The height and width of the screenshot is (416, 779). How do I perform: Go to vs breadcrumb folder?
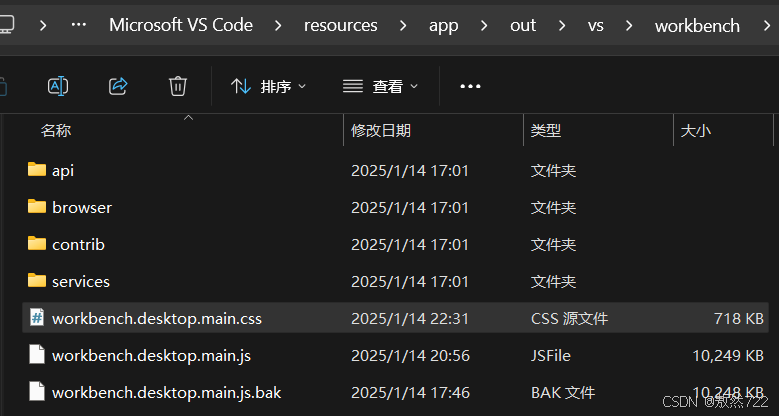[x=596, y=25]
